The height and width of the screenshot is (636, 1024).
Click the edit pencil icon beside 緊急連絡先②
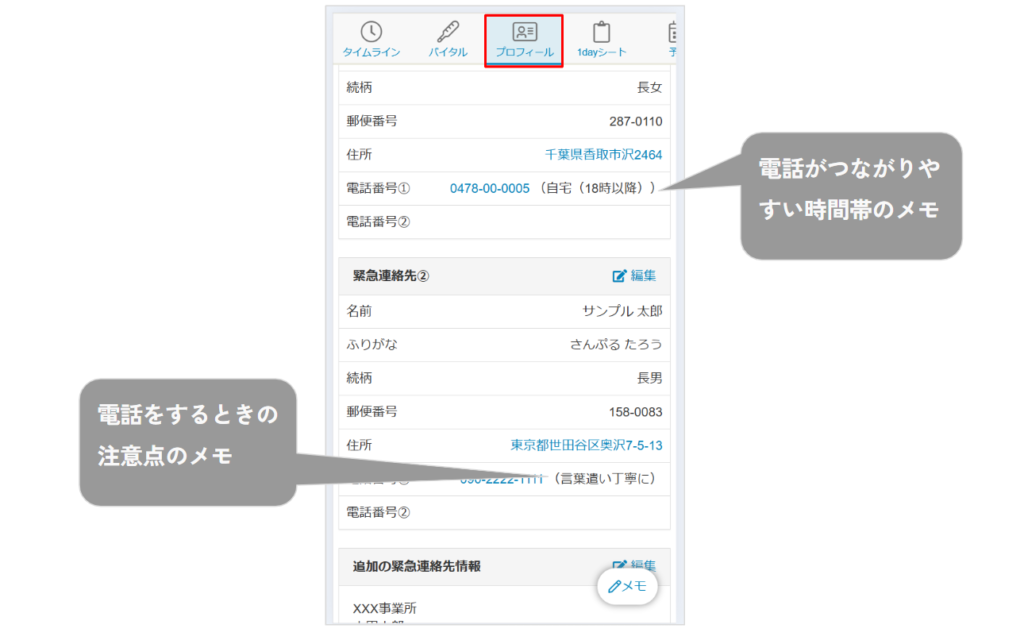[618, 276]
